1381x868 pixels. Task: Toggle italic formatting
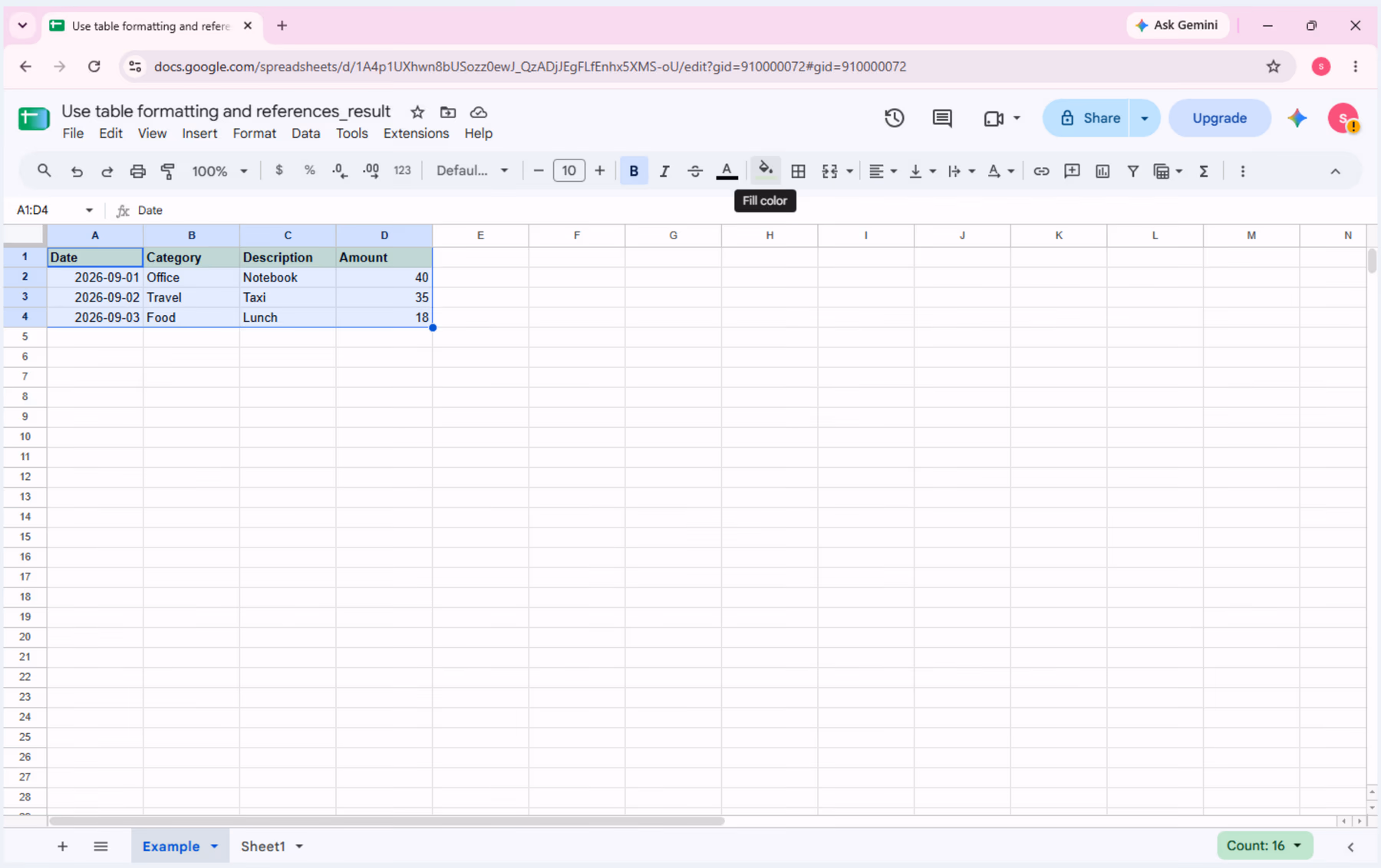(664, 171)
